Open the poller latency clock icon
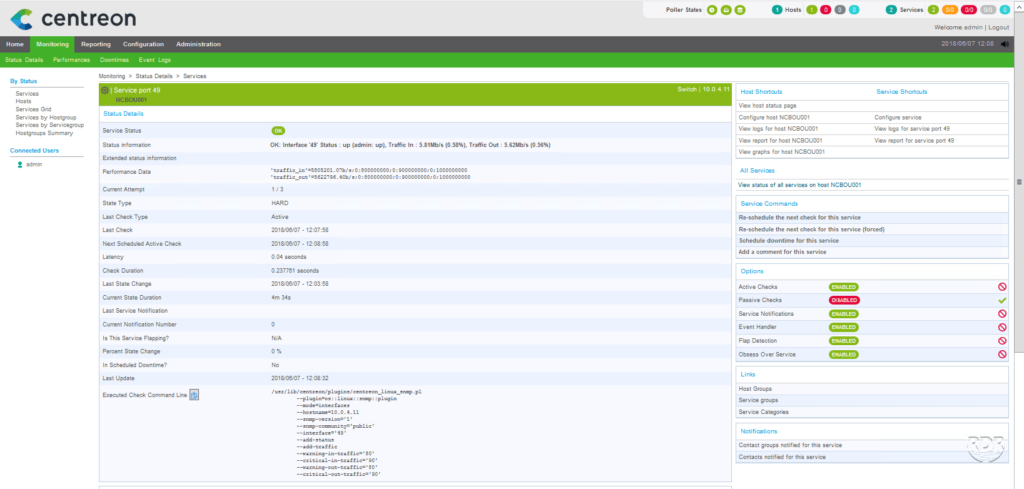 712,10
